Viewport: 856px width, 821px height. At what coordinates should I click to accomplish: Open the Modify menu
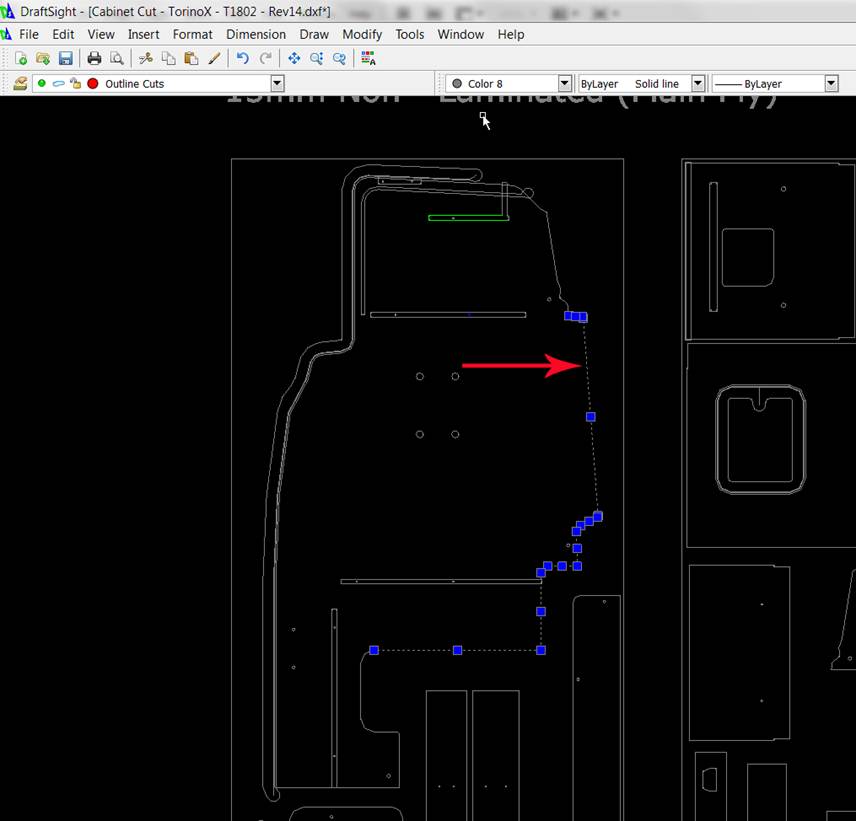pos(362,34)
